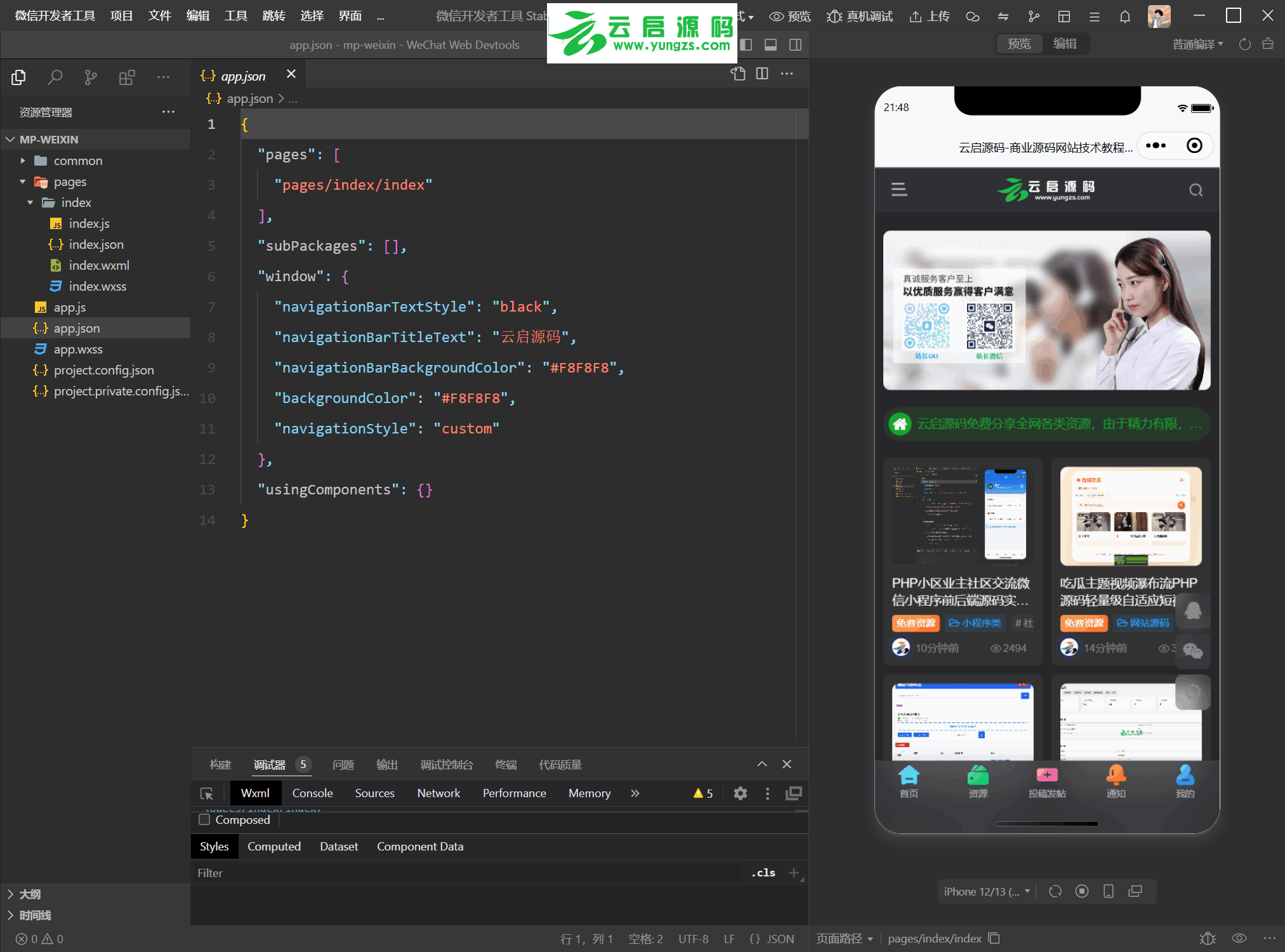Switch to the Network tab

438,793
